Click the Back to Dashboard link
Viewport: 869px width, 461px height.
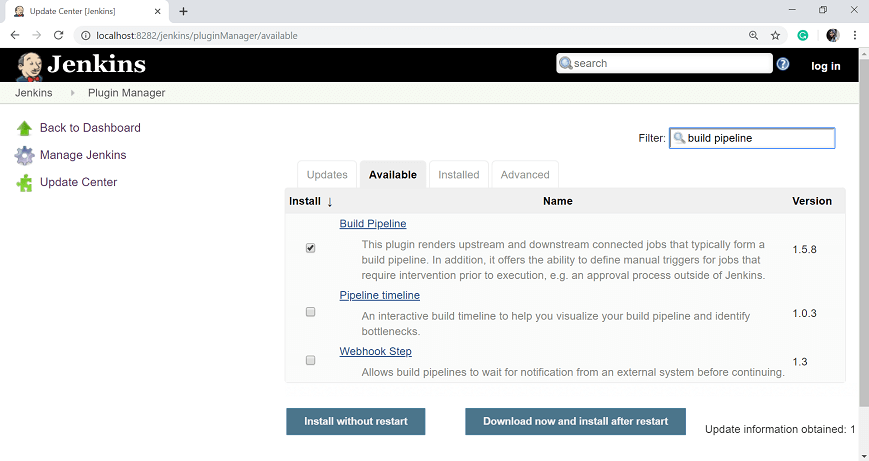tap(90, 128)
